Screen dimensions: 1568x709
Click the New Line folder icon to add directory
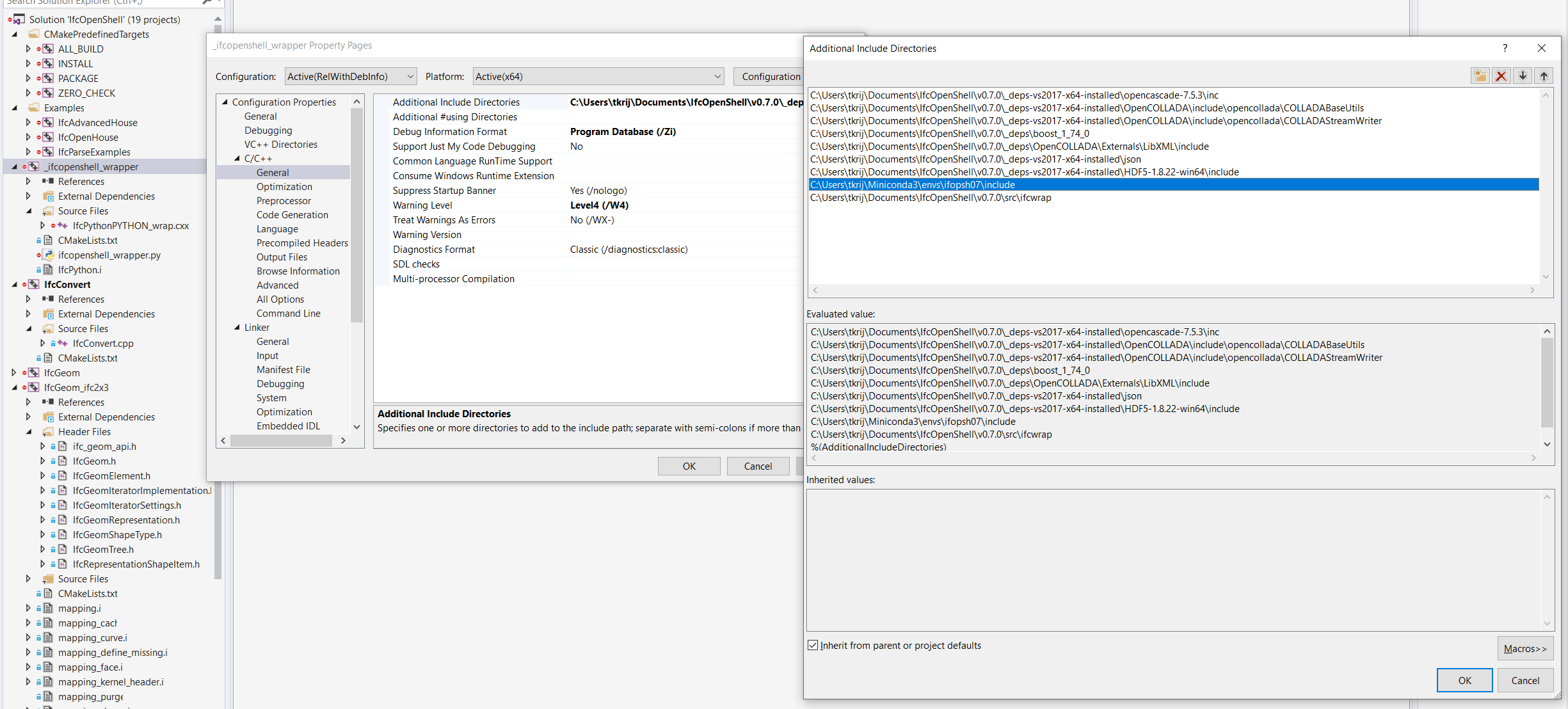(1480, 76)
